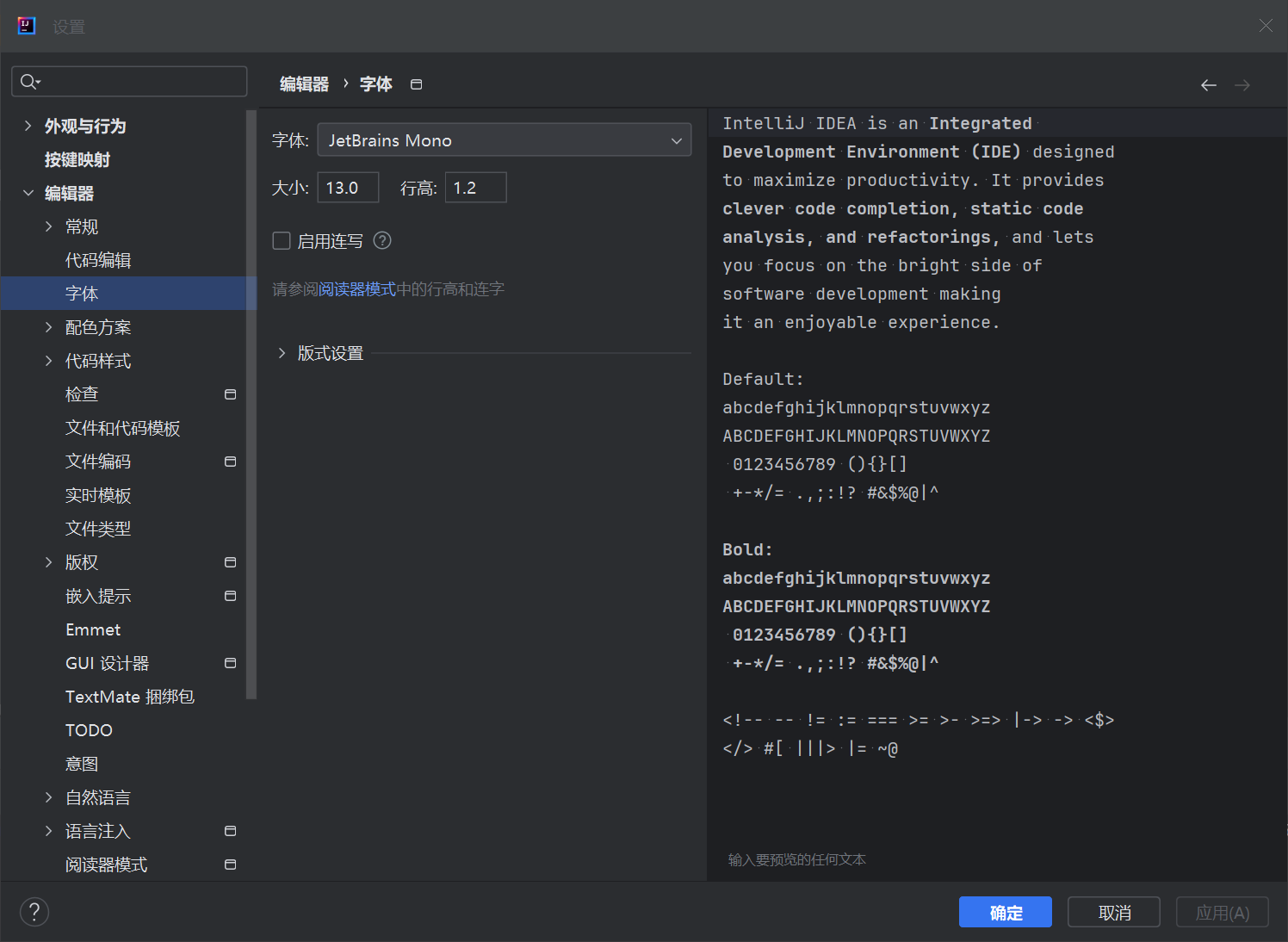The height and width of the screenshot is (942, 1288).
Task: Click the 输入要预览的任何文本 hint text
Action: [x=797, y=859]
